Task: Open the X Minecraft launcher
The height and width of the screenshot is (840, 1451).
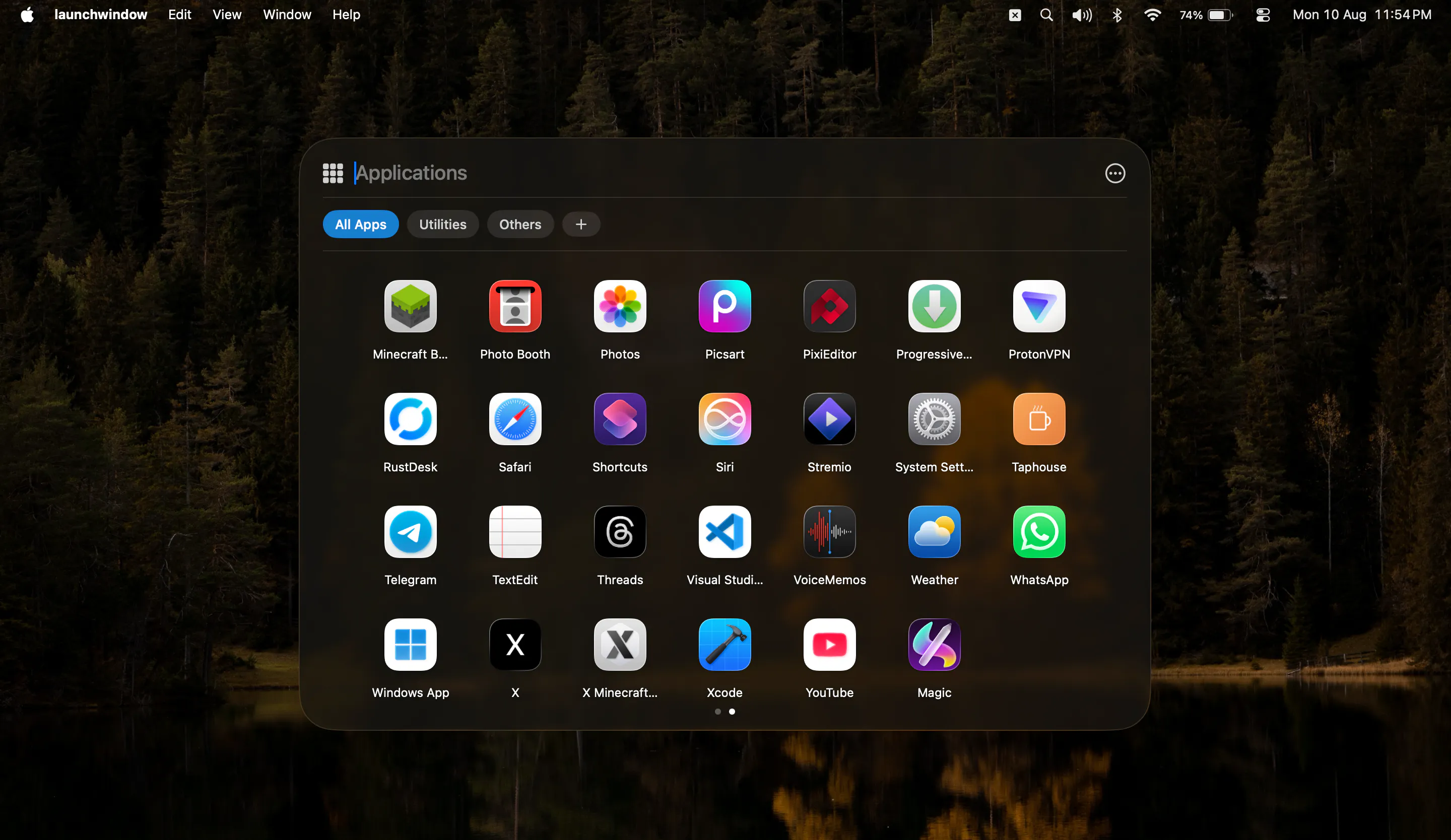Action: pos(620,645)
